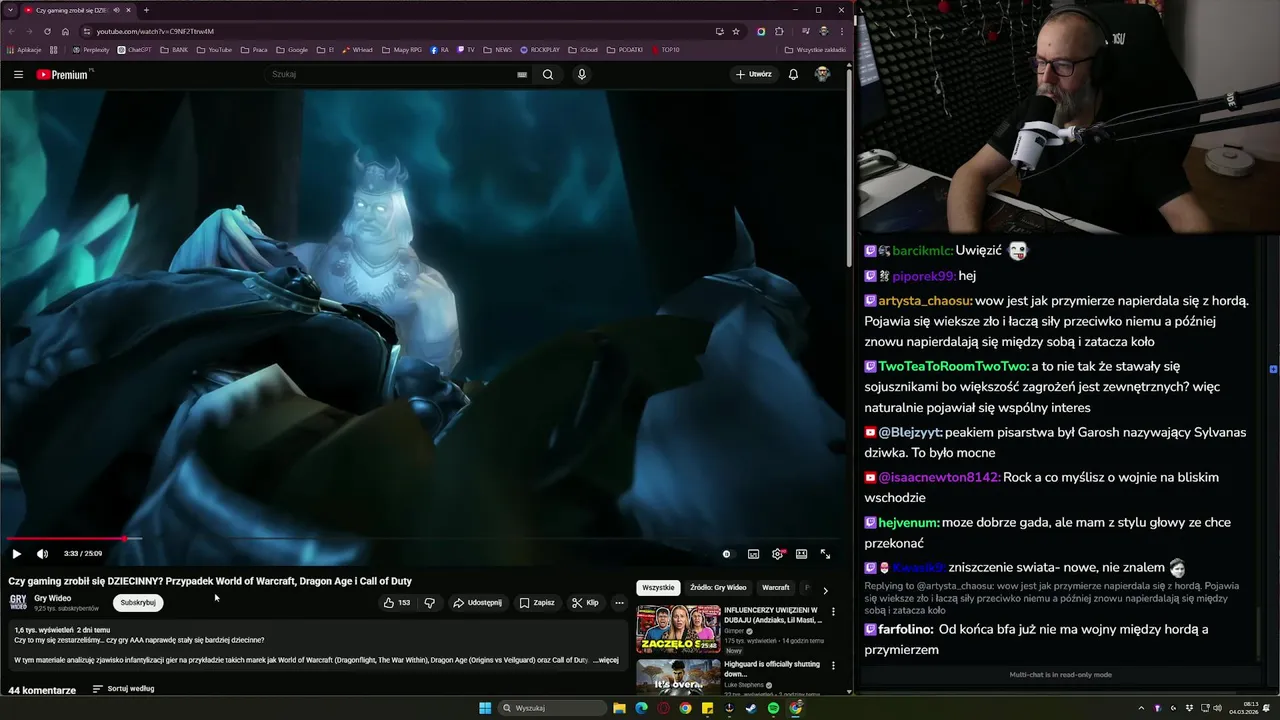
Task: Open Spotify from the taskbar
Action: 773,708
